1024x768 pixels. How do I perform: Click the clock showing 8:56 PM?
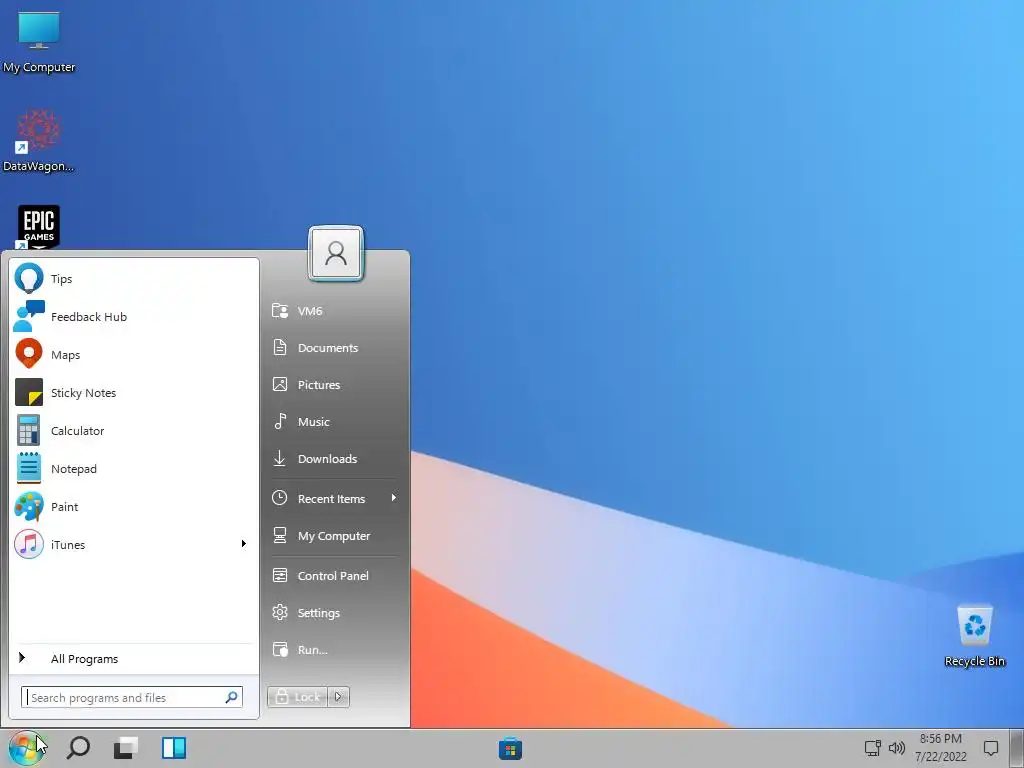coord(940,739)
